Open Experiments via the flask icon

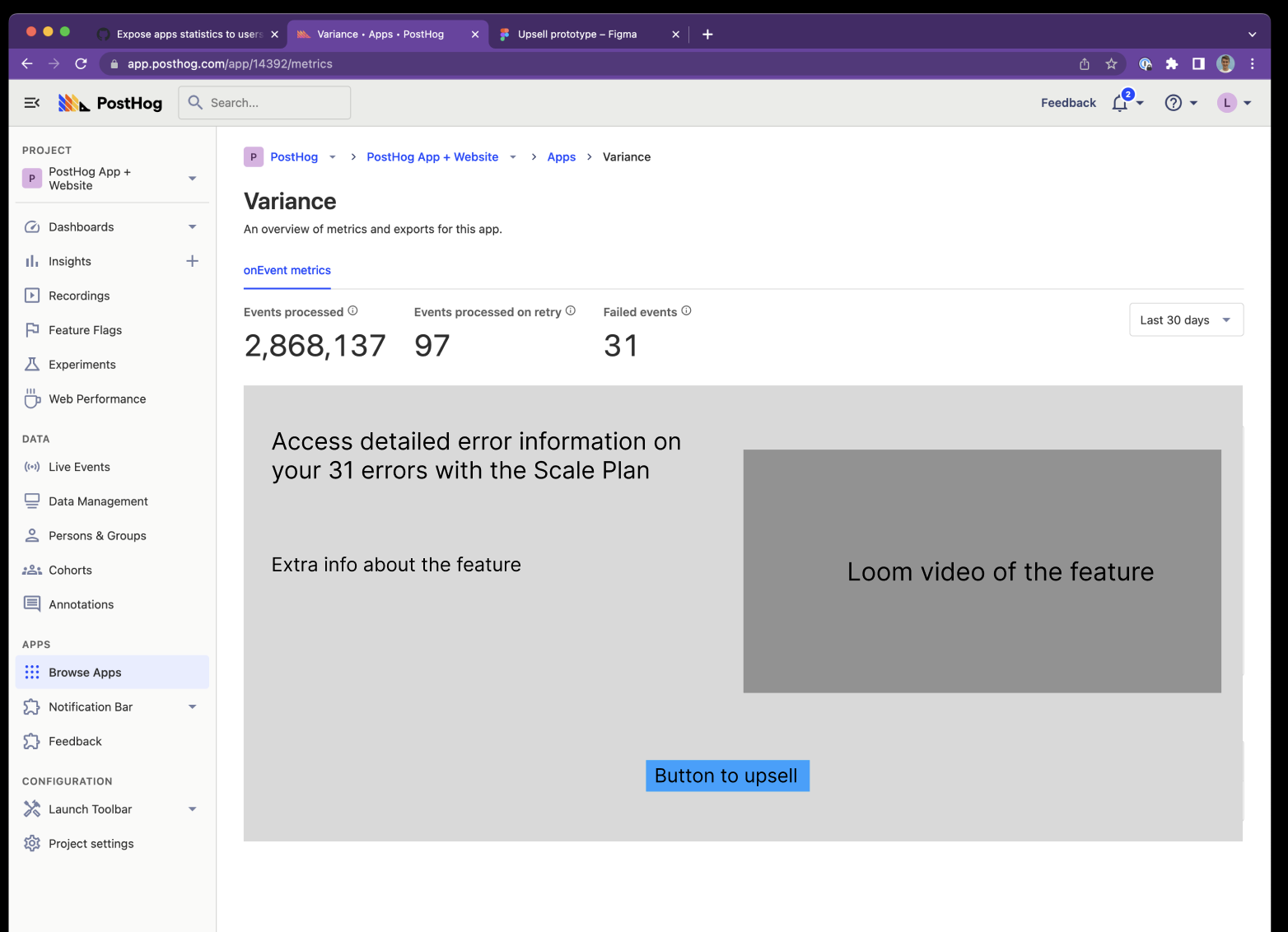[32, 364]
